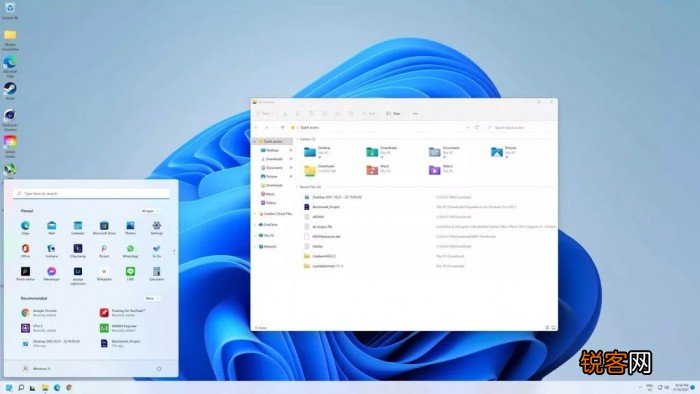Expand This PC in navigation pane

pyautogui.click(x=255, y=236)
